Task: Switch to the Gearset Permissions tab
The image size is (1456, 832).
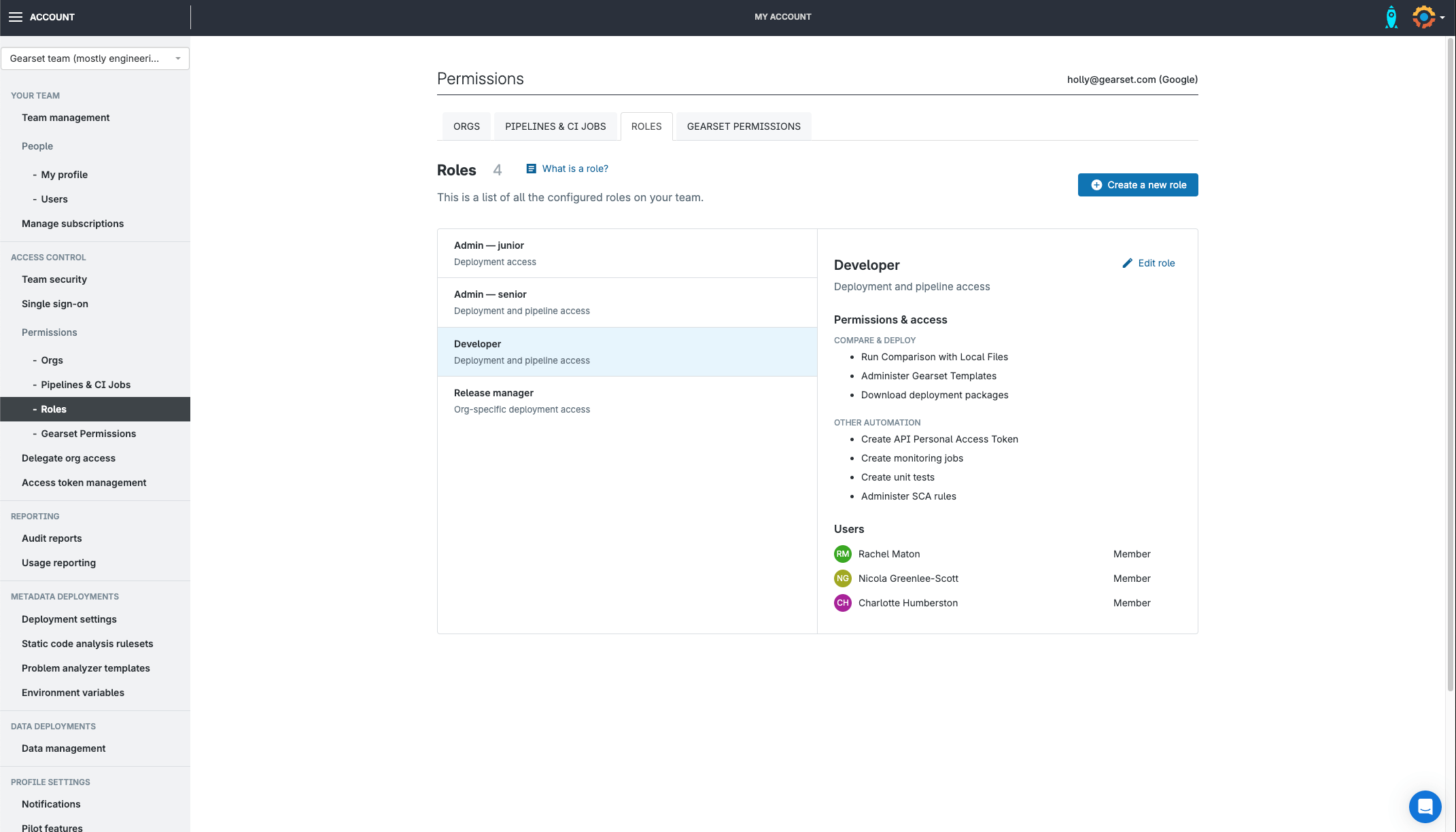Action: [x=743, y=126]
